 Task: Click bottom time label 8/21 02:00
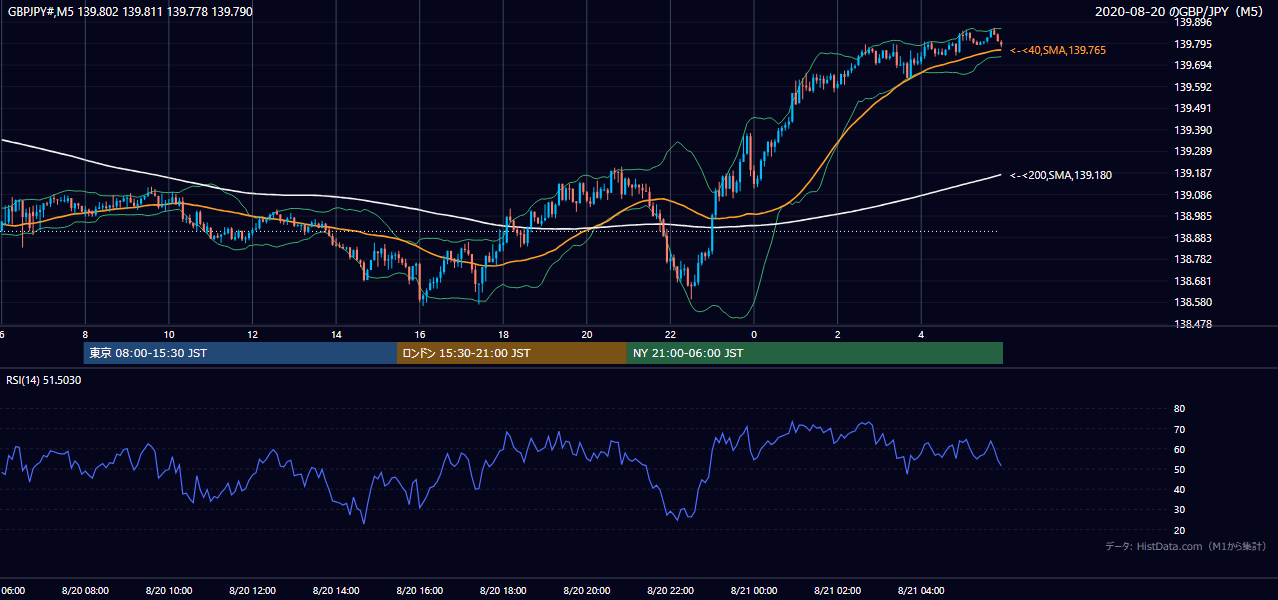838,591
